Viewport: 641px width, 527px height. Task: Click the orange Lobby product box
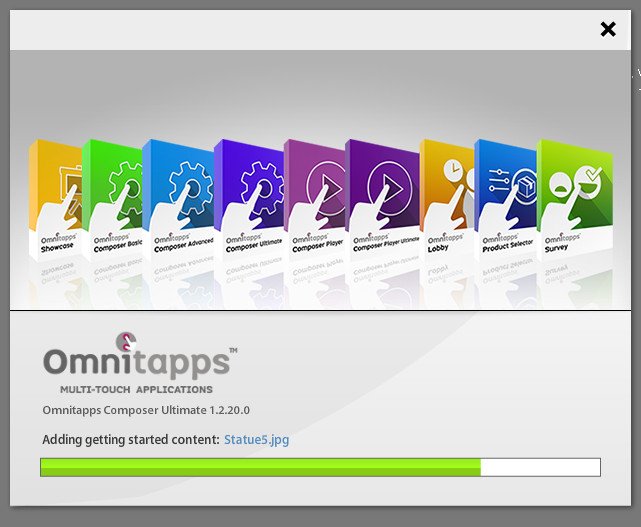click(447, 200)
